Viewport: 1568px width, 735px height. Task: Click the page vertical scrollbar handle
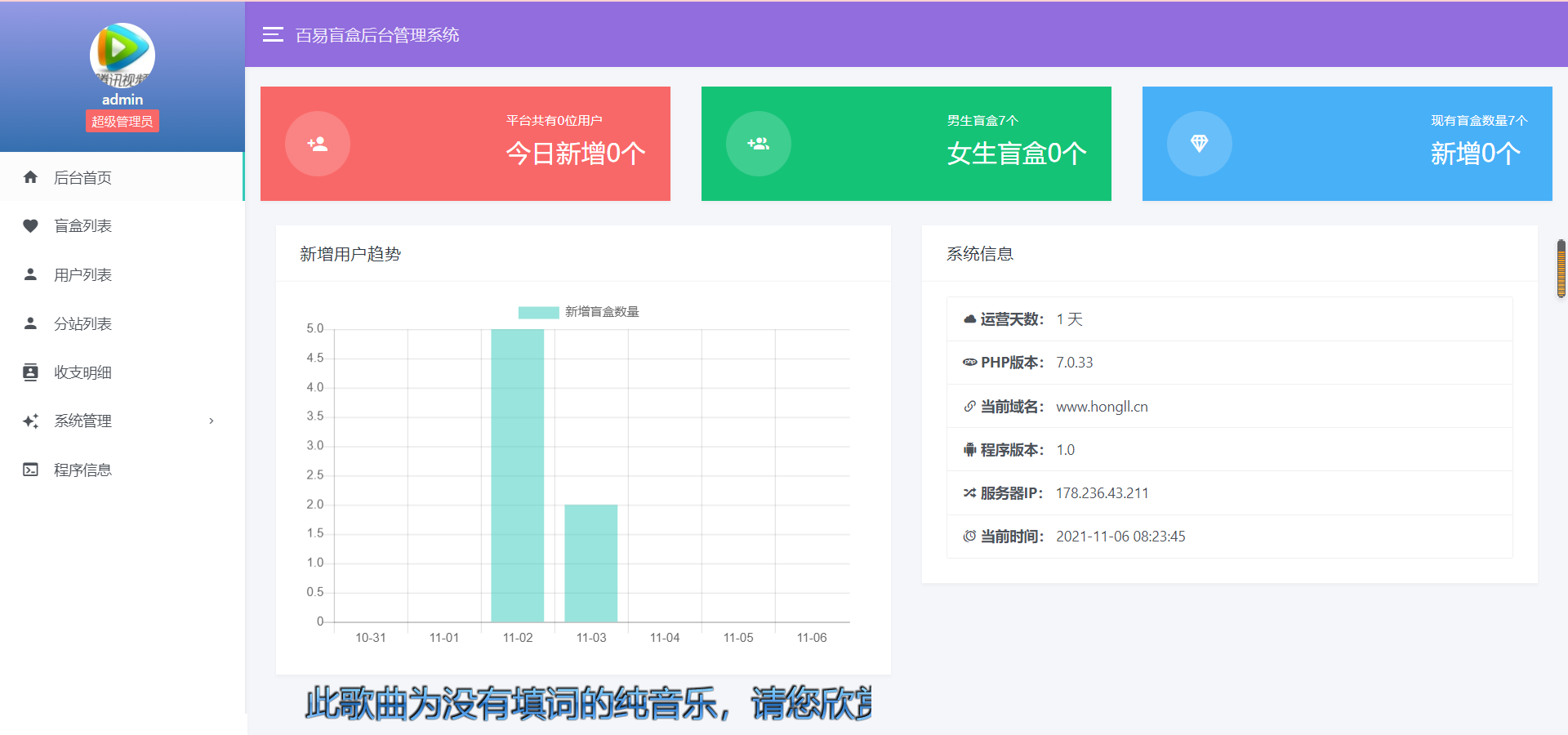pyautogui.click(x=1561, y=269)
